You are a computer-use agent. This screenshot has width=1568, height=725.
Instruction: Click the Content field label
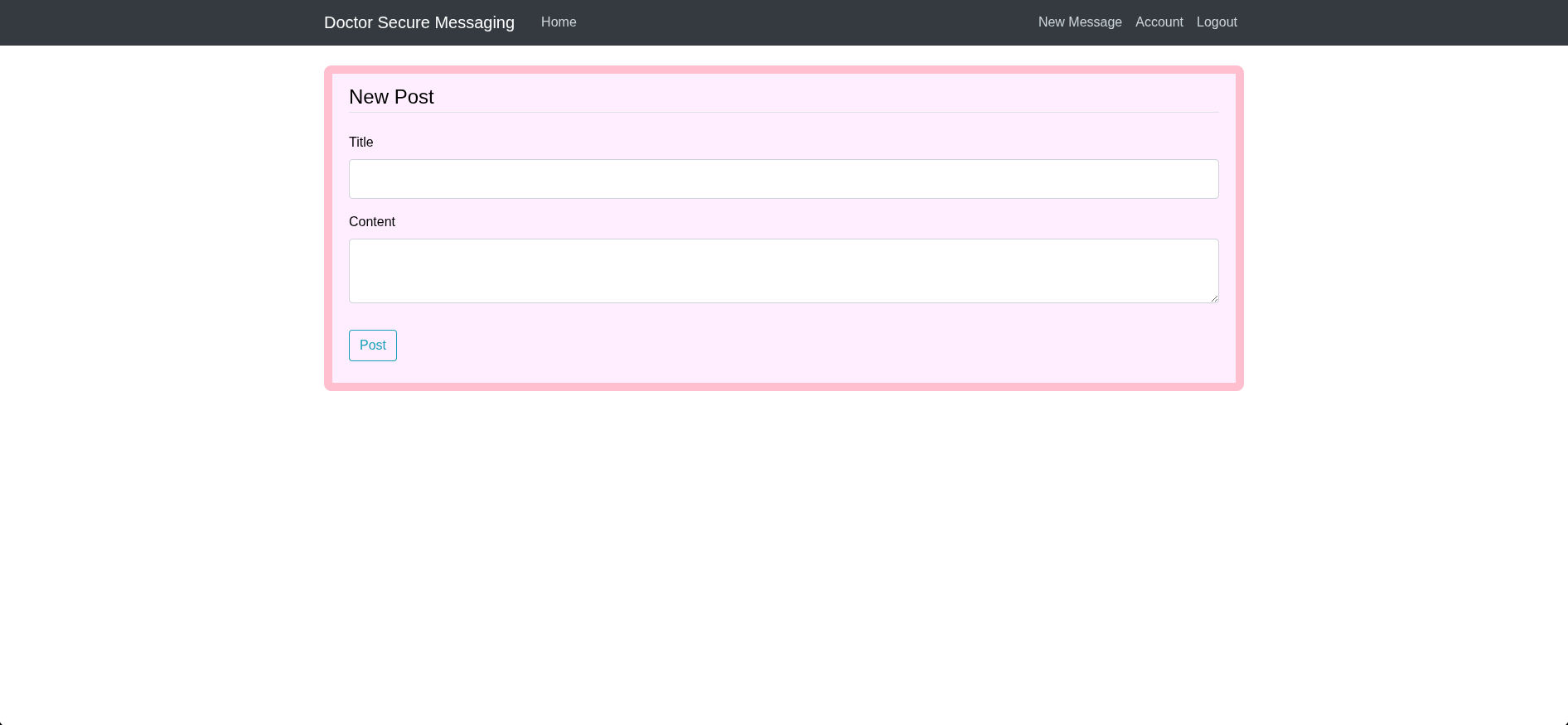tap(372, 222)
